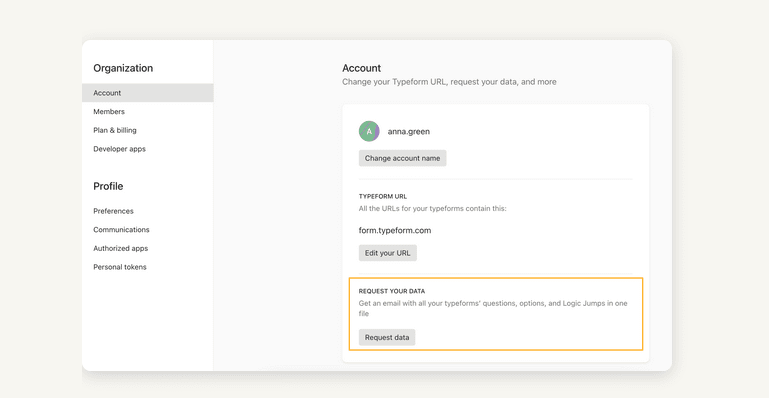This screenshot has width=769, height=398.
Task: Open the Account settings section
Action: click(x=148, y=93)
